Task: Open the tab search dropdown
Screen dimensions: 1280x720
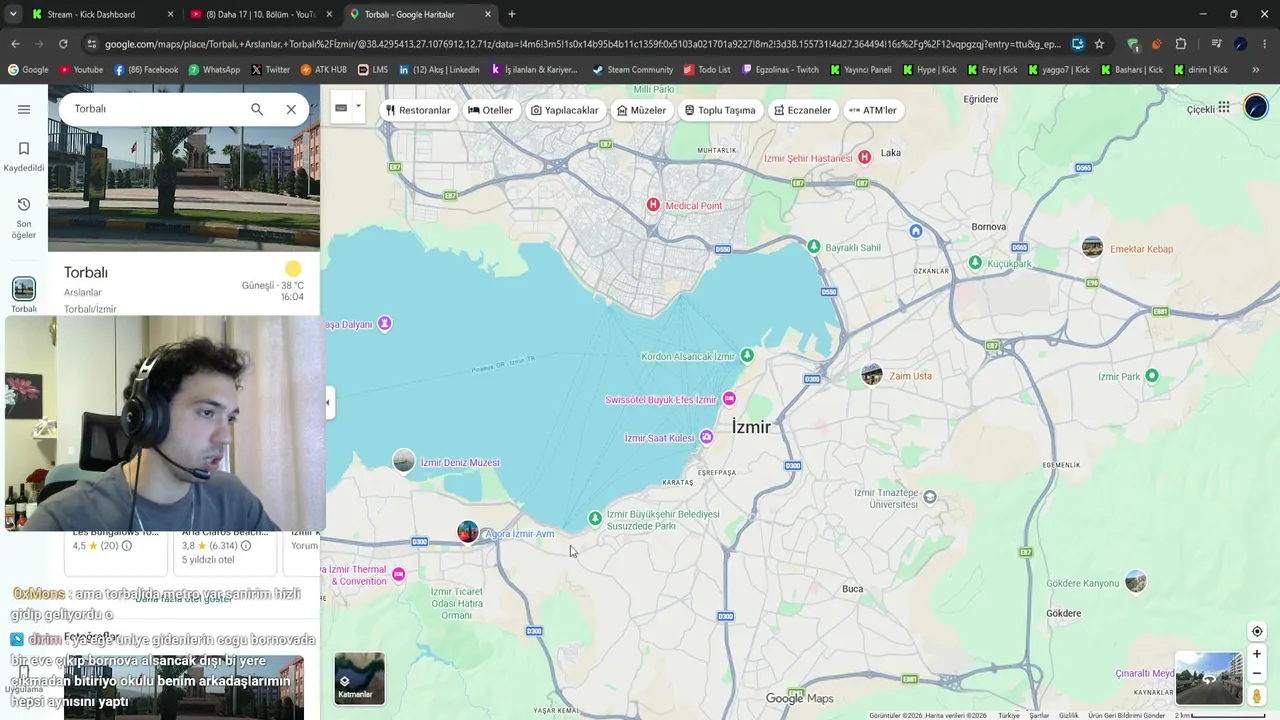Action: pos(13,14)
